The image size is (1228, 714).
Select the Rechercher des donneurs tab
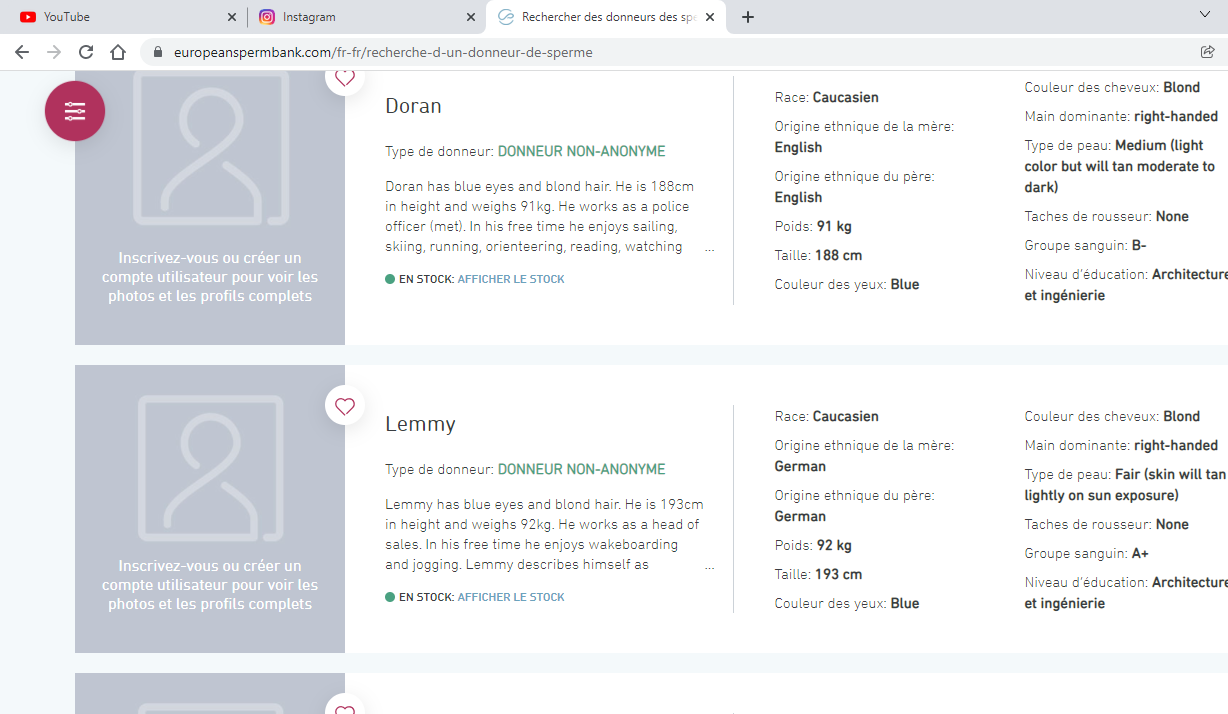(x=606, y=17)
